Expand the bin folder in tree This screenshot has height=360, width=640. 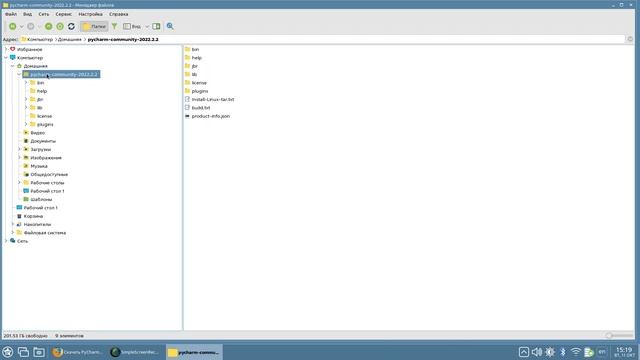(26, 82)
